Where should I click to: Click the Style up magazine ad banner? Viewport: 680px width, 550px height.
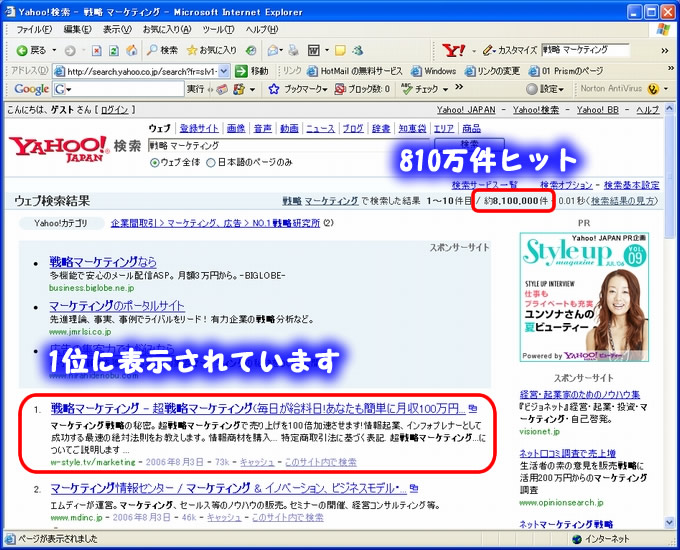[x=584, y=297]
